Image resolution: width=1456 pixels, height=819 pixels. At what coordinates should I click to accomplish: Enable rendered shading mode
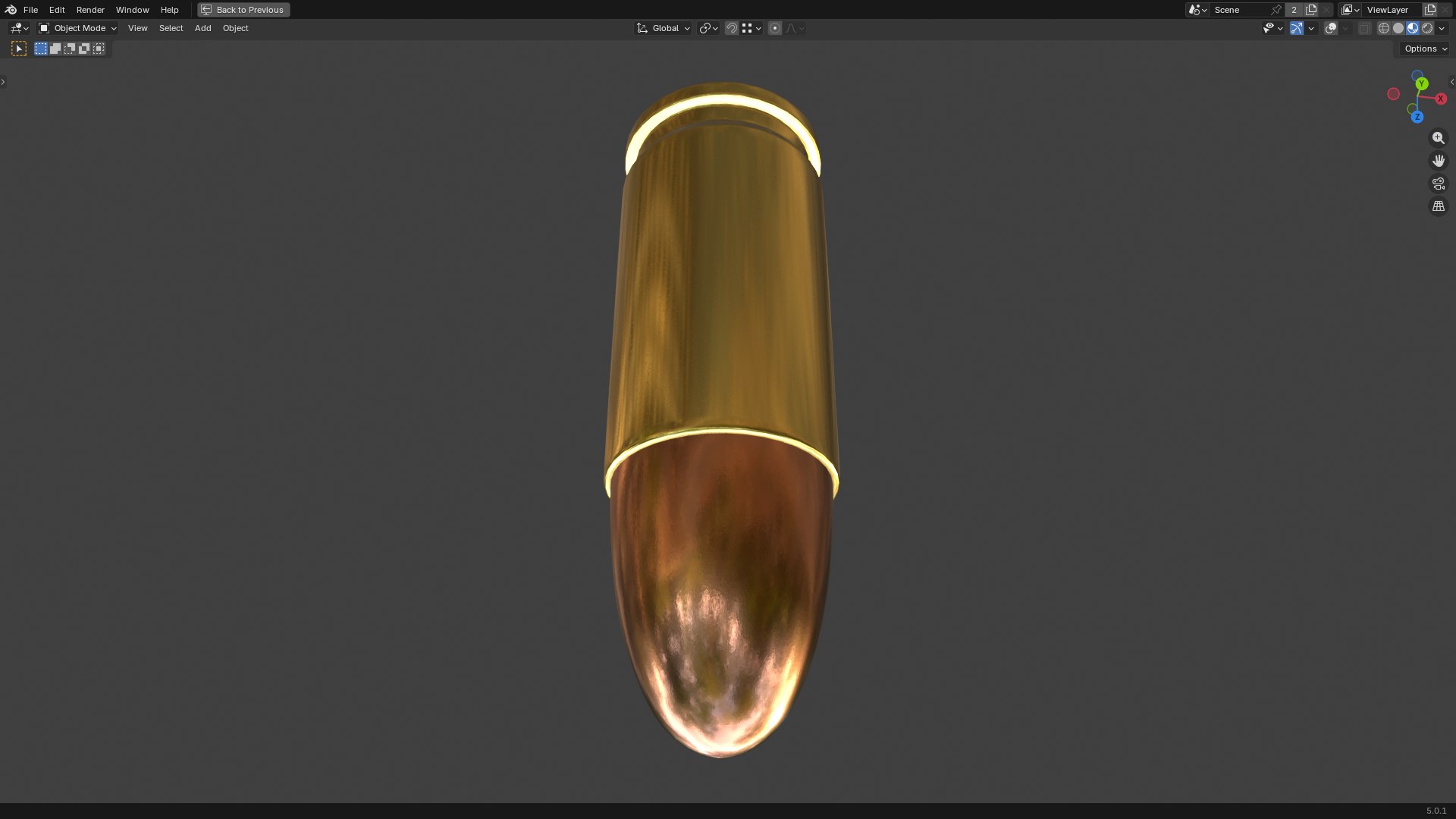(1427, 28)
